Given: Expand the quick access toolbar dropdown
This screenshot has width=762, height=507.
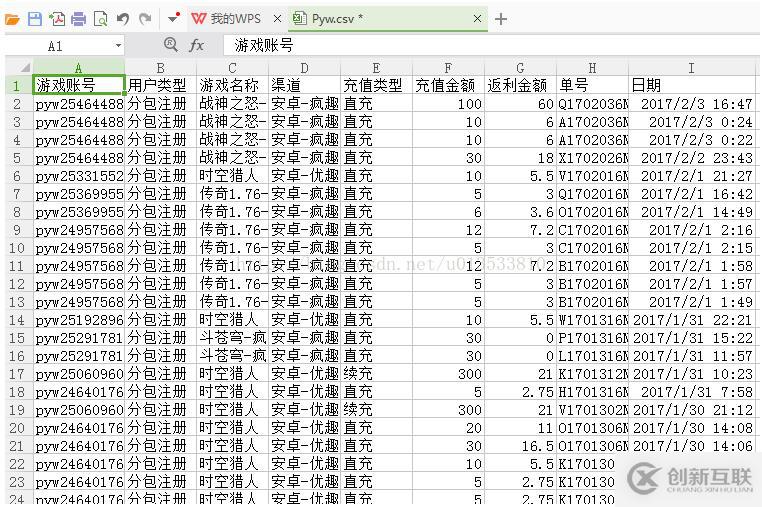Looking at the screenshot, I should [173, 18].
